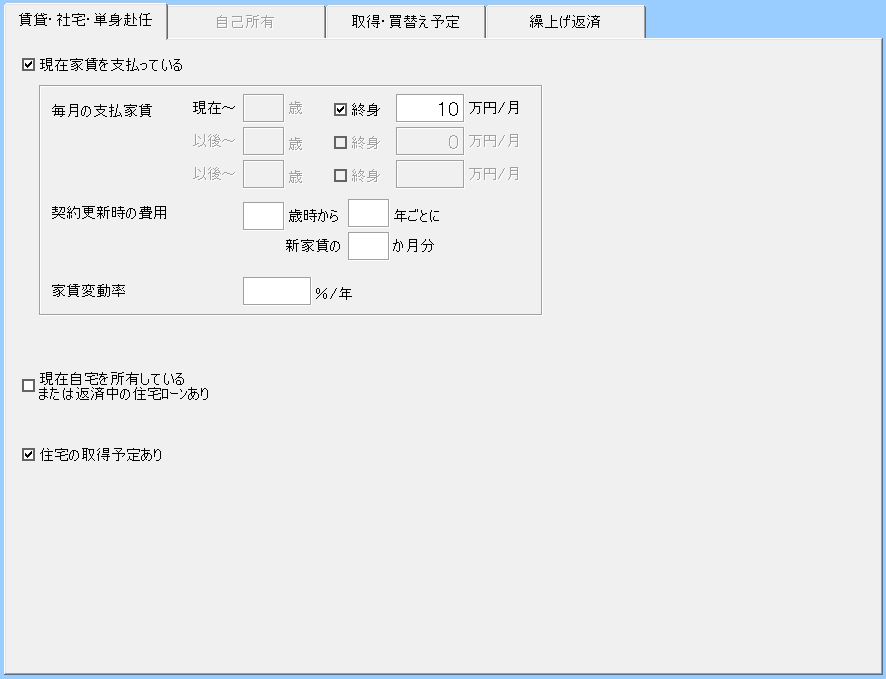Tick the 終身 checkbox in the last 以後〜 row

(340, 175)
